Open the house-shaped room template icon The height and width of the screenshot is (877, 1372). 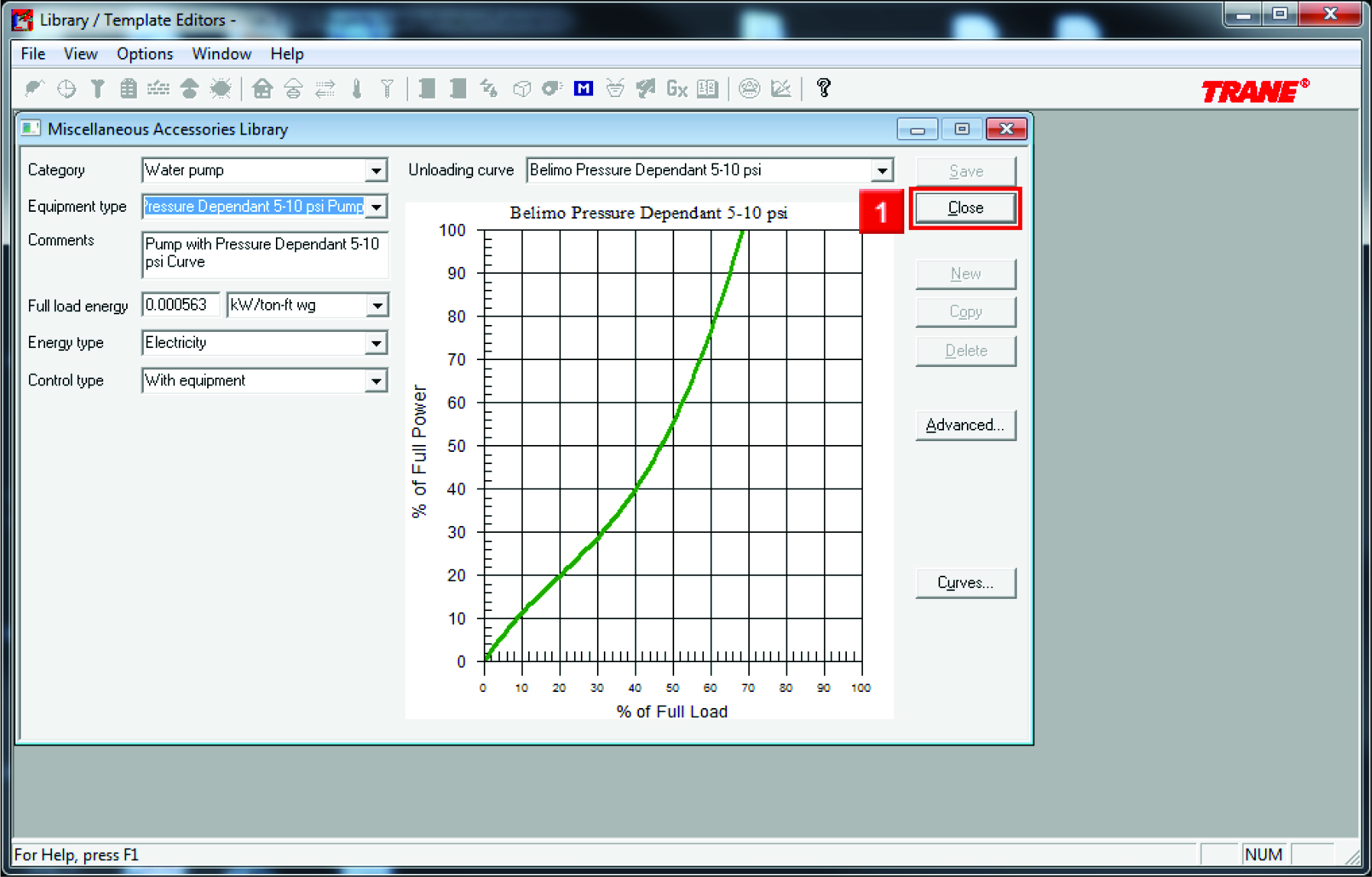263,89
